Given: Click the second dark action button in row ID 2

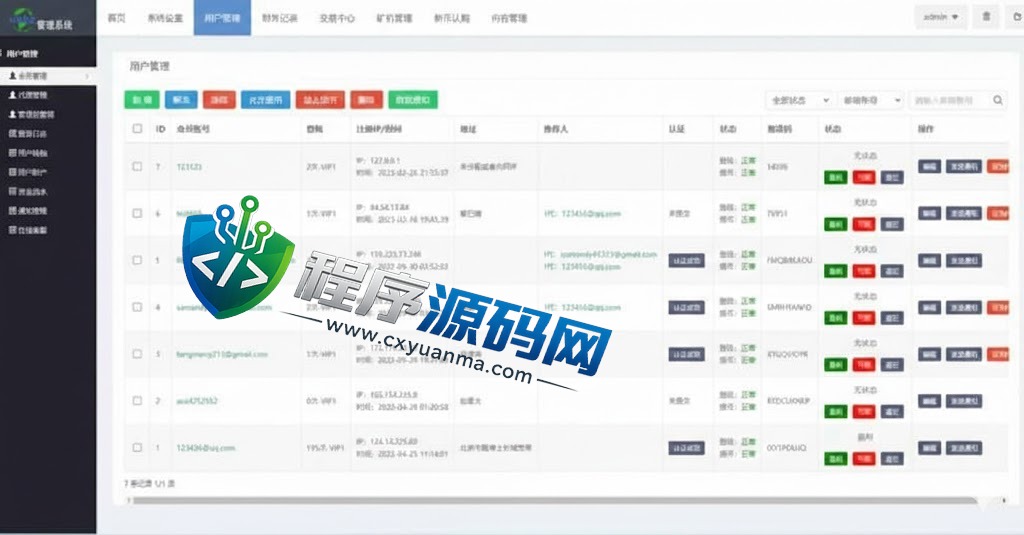Looking at the screenshot, I should pos(964,401).
